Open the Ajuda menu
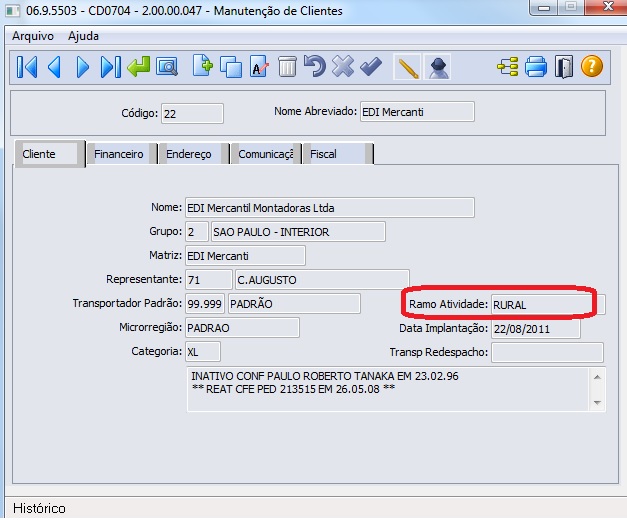The width and height of the screenshot is (627, 520). point(83,36)
